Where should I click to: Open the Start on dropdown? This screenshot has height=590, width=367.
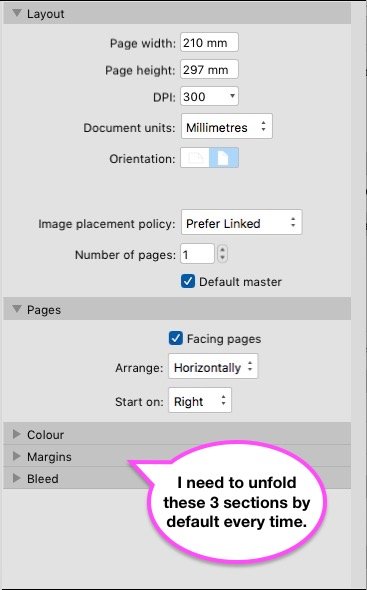(x=200, y=401)
